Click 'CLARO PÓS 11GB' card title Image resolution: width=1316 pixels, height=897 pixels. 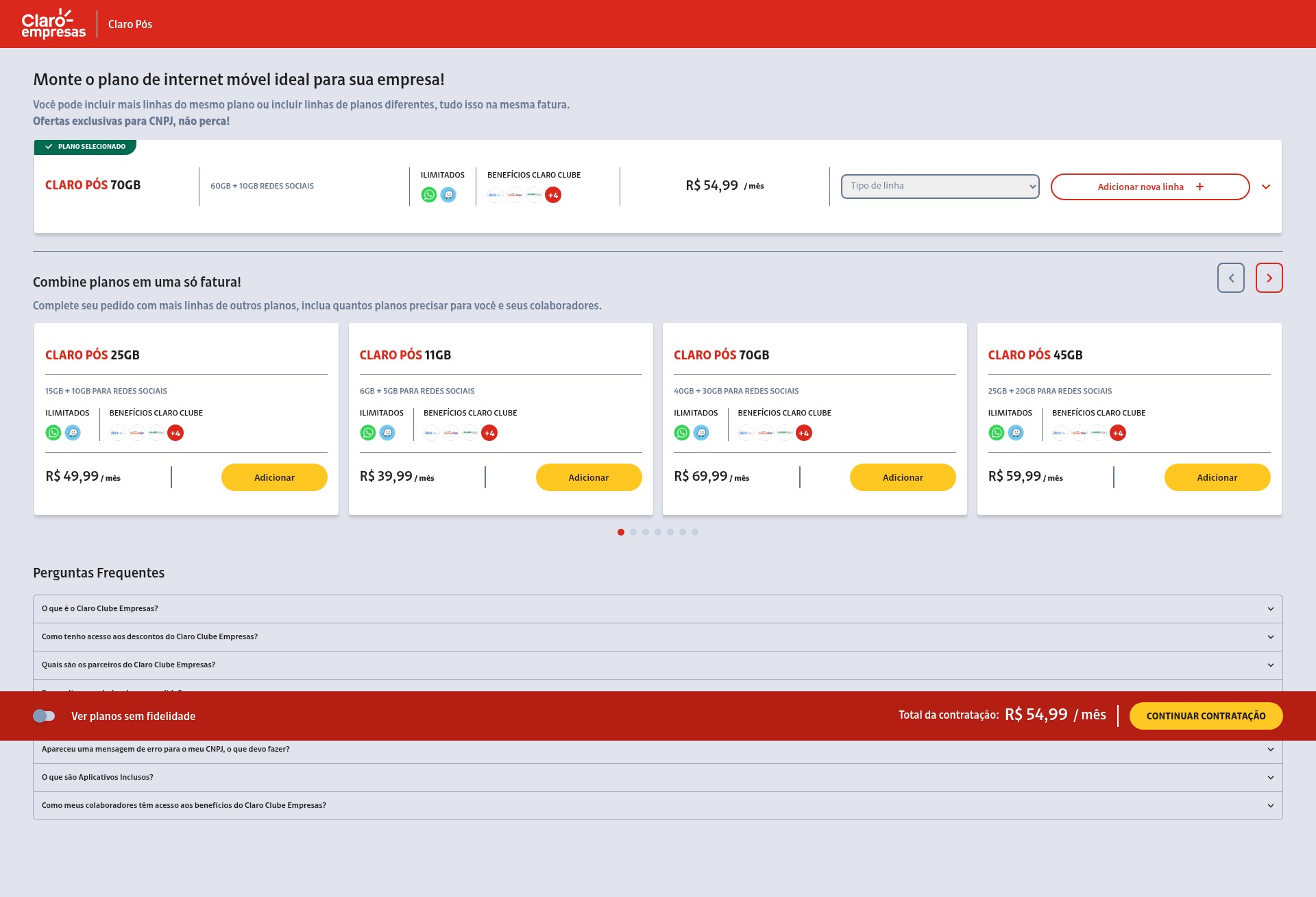click(405, 355)
